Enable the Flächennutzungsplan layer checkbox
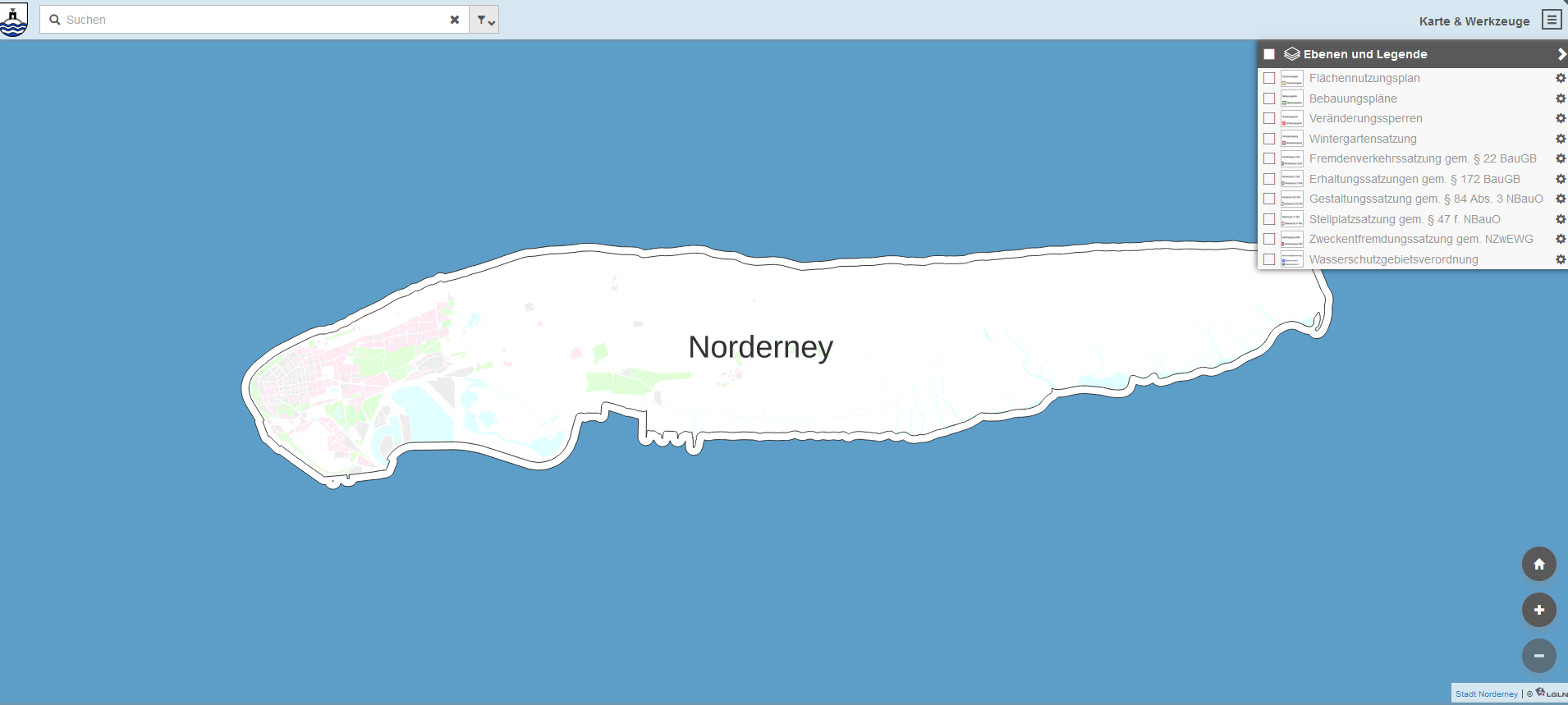Viewport: 1568px width, 705px height. point(1269,78)
